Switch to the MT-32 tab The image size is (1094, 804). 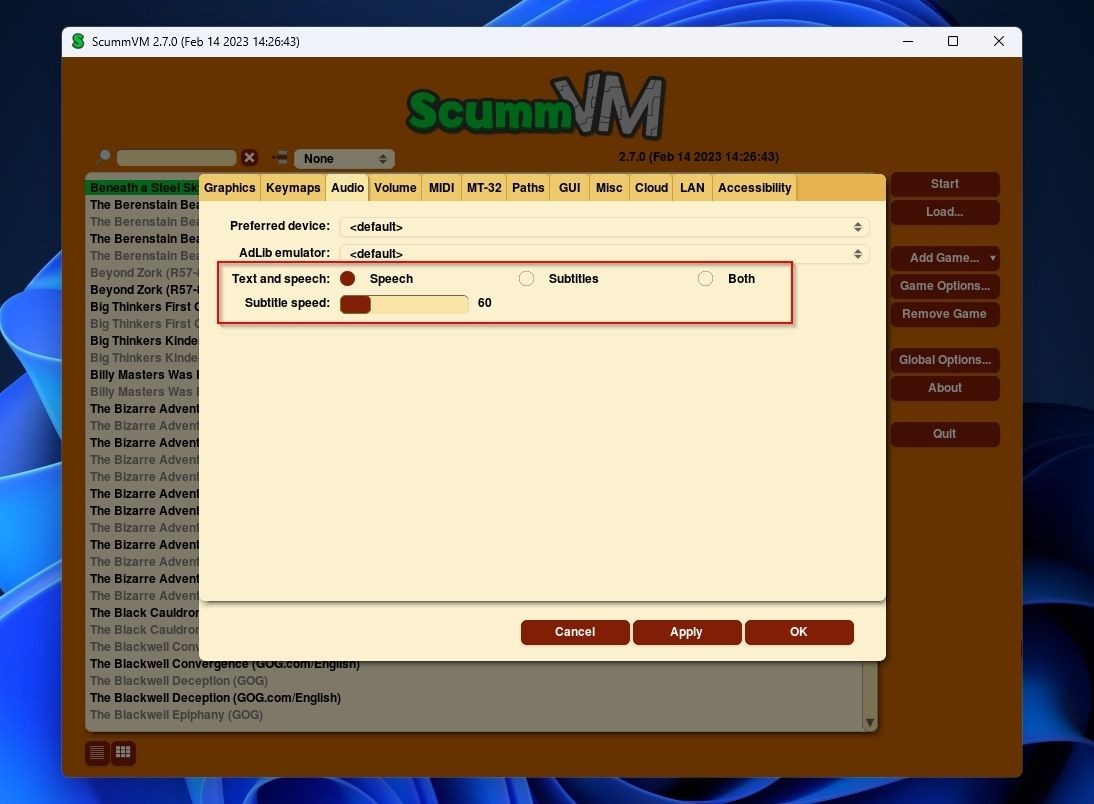tap(484, 188)
